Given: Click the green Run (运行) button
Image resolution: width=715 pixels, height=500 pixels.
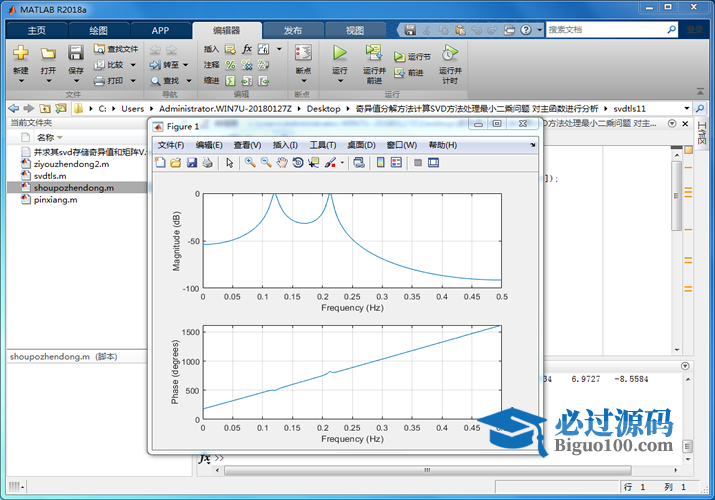Looking at the screenshot, I should click(339, 53).
